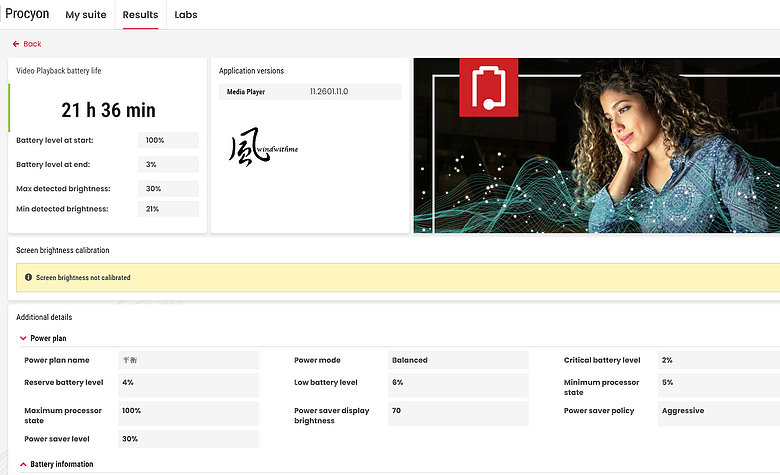Click the Power saver display brightness label

point(332,416)
